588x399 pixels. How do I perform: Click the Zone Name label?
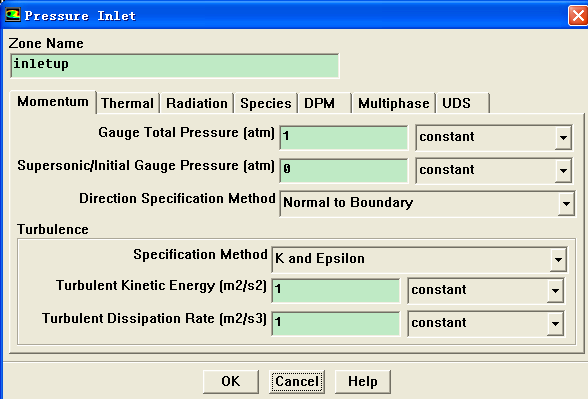(x=46, y=44)
